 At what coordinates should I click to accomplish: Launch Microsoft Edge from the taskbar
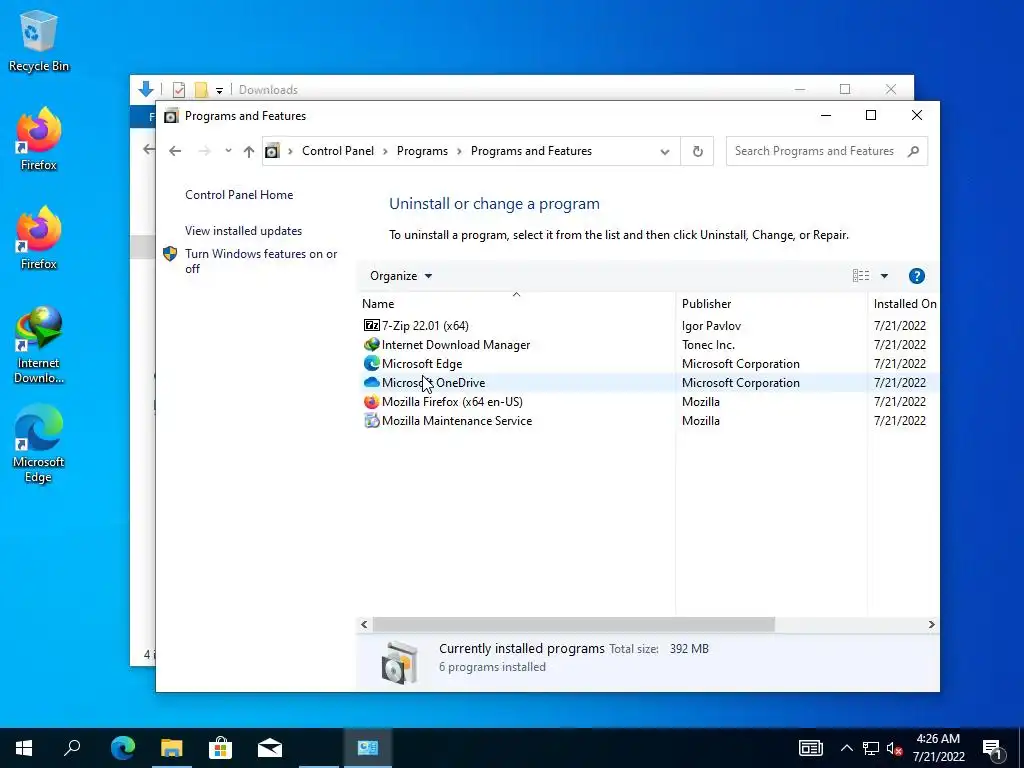click(123, 748)
